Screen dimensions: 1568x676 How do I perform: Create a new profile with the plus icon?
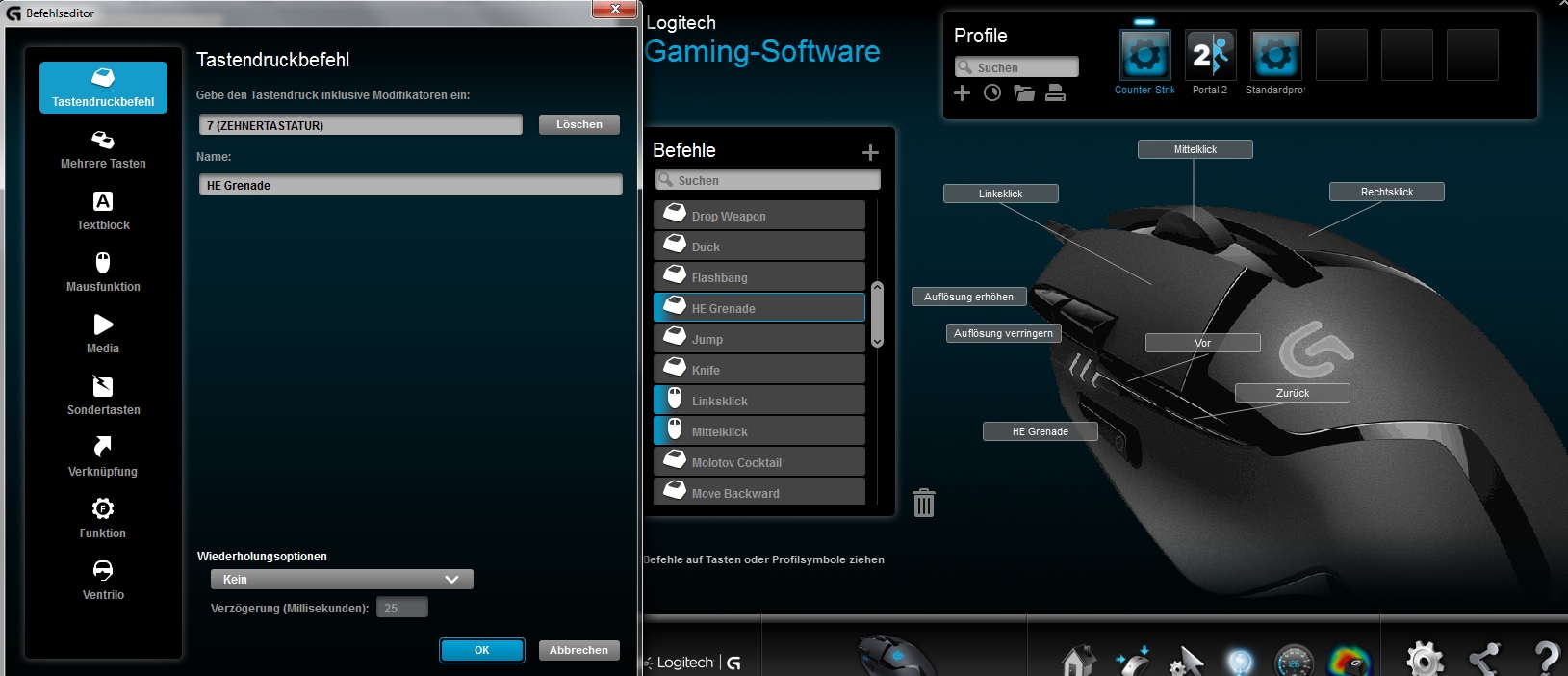(962, 92)
